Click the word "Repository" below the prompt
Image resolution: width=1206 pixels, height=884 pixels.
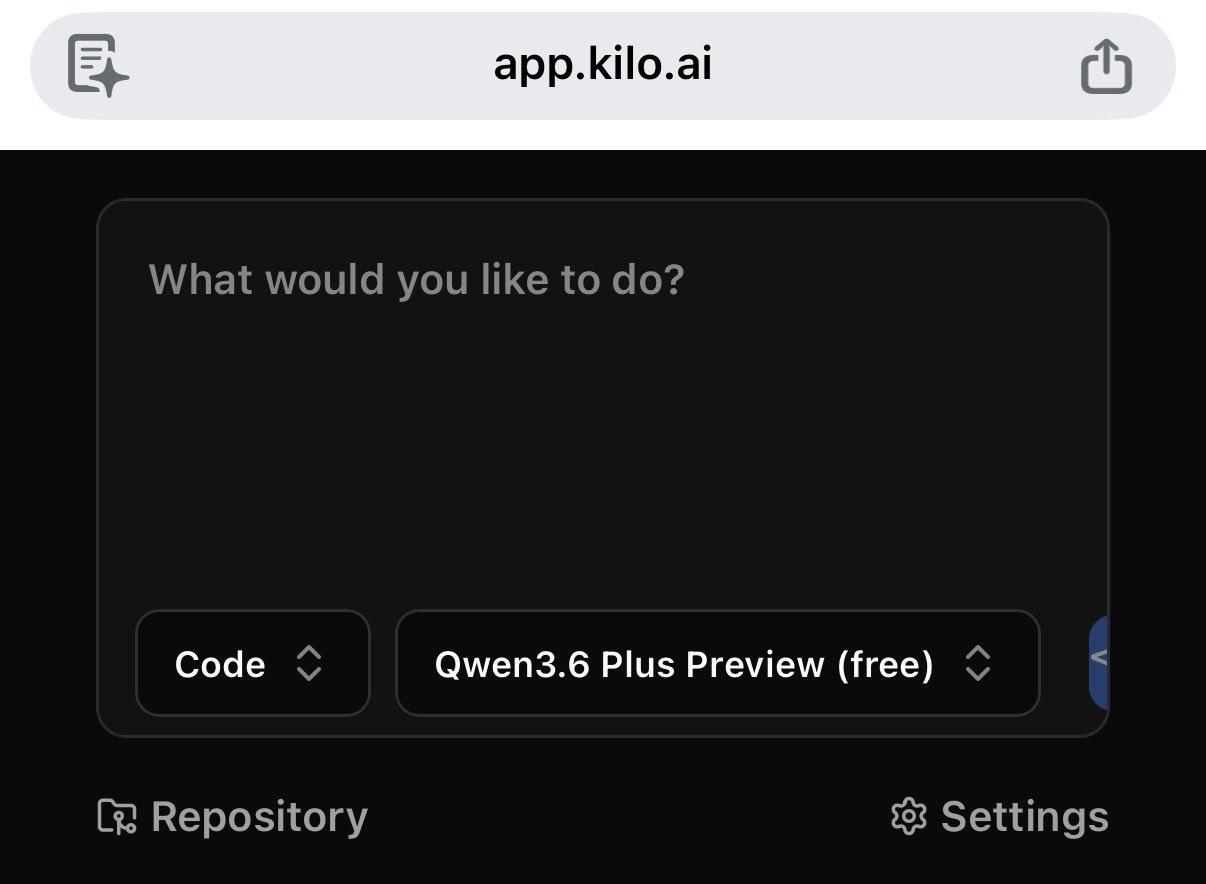pyautogui.click(x=259, y=817)
